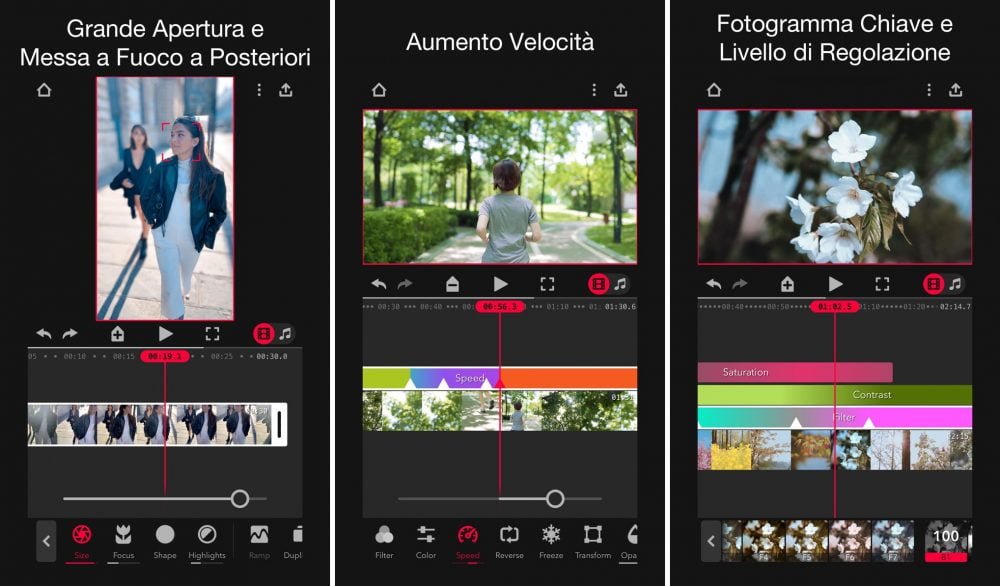
Task: Open the three-dot more menu in left screen
Action: tap(259, 90)
